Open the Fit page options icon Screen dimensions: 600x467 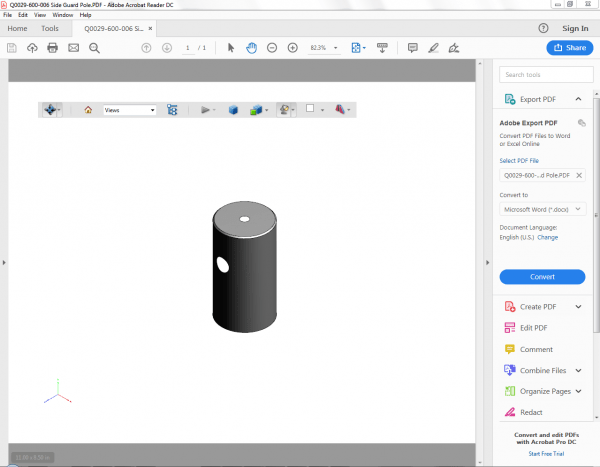coord(358,48)
